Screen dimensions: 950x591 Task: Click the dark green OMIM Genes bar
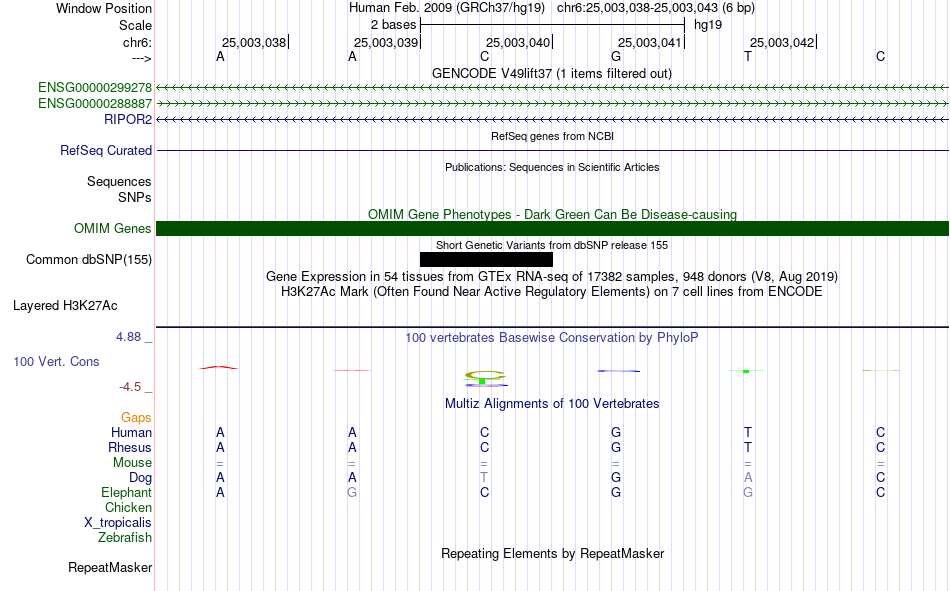point(552,229)
